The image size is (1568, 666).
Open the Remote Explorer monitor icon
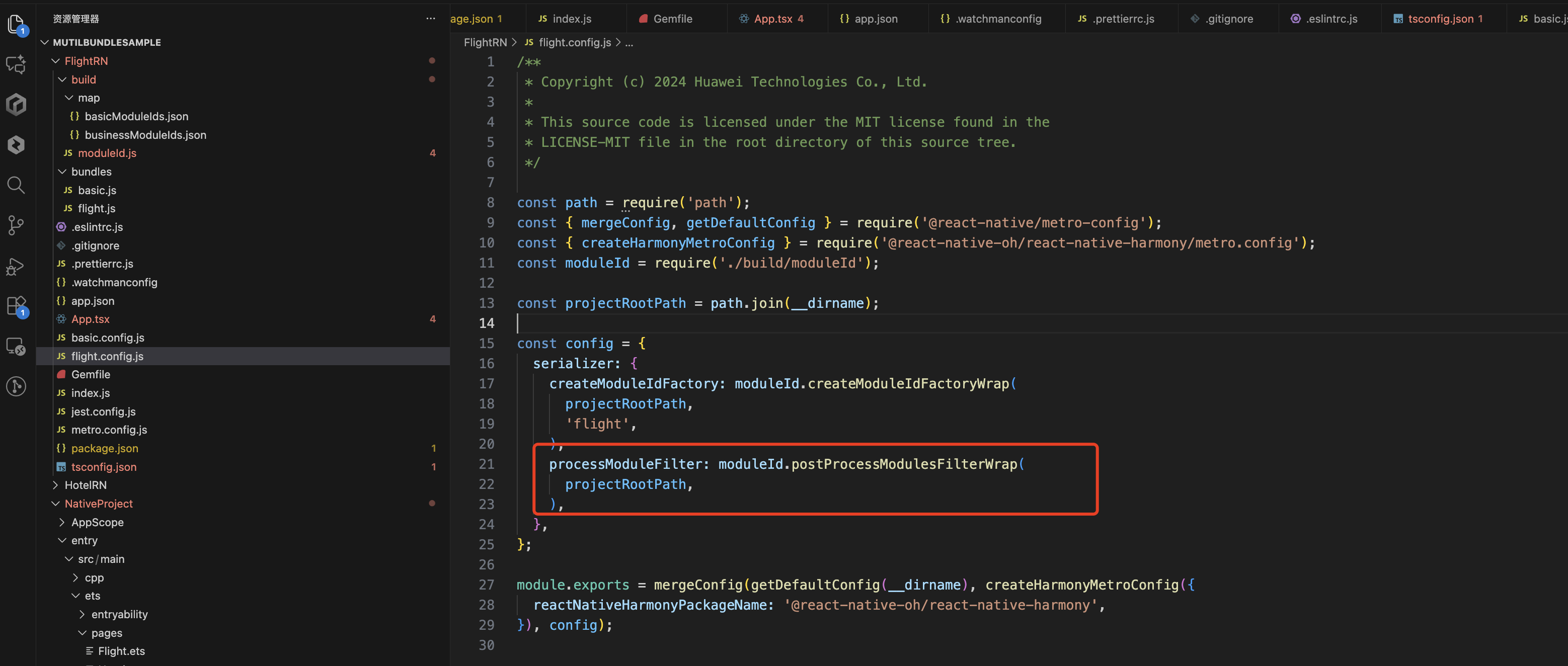[17, 346]
